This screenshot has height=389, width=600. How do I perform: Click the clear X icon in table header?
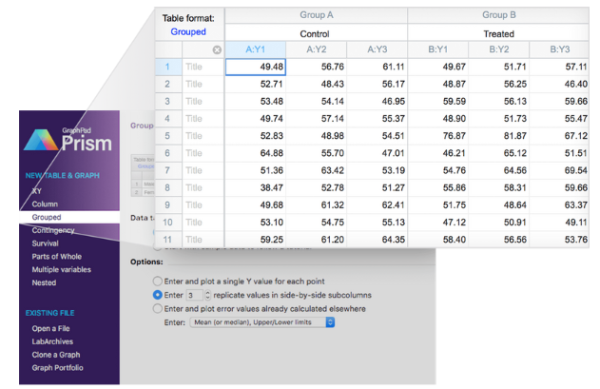pos(217,50)
